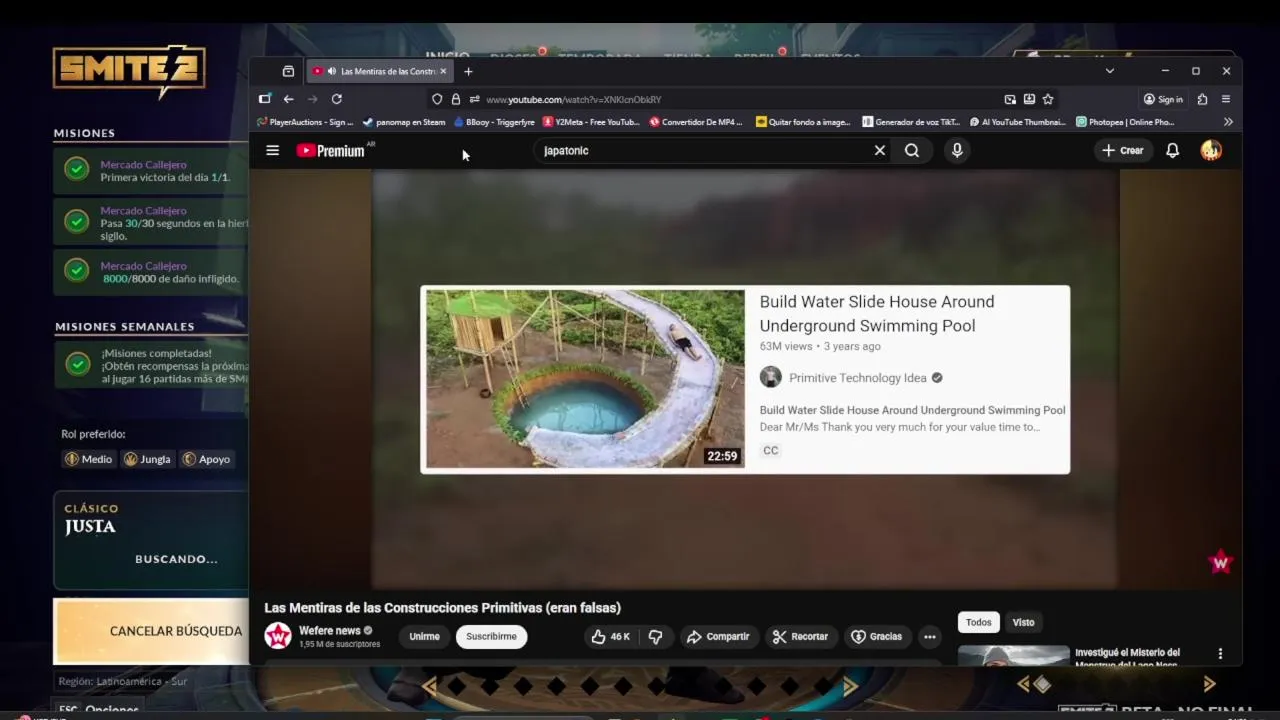Open Y2Meta bookmark
The height and width of the screenshot is (720, 1280).
591,122
